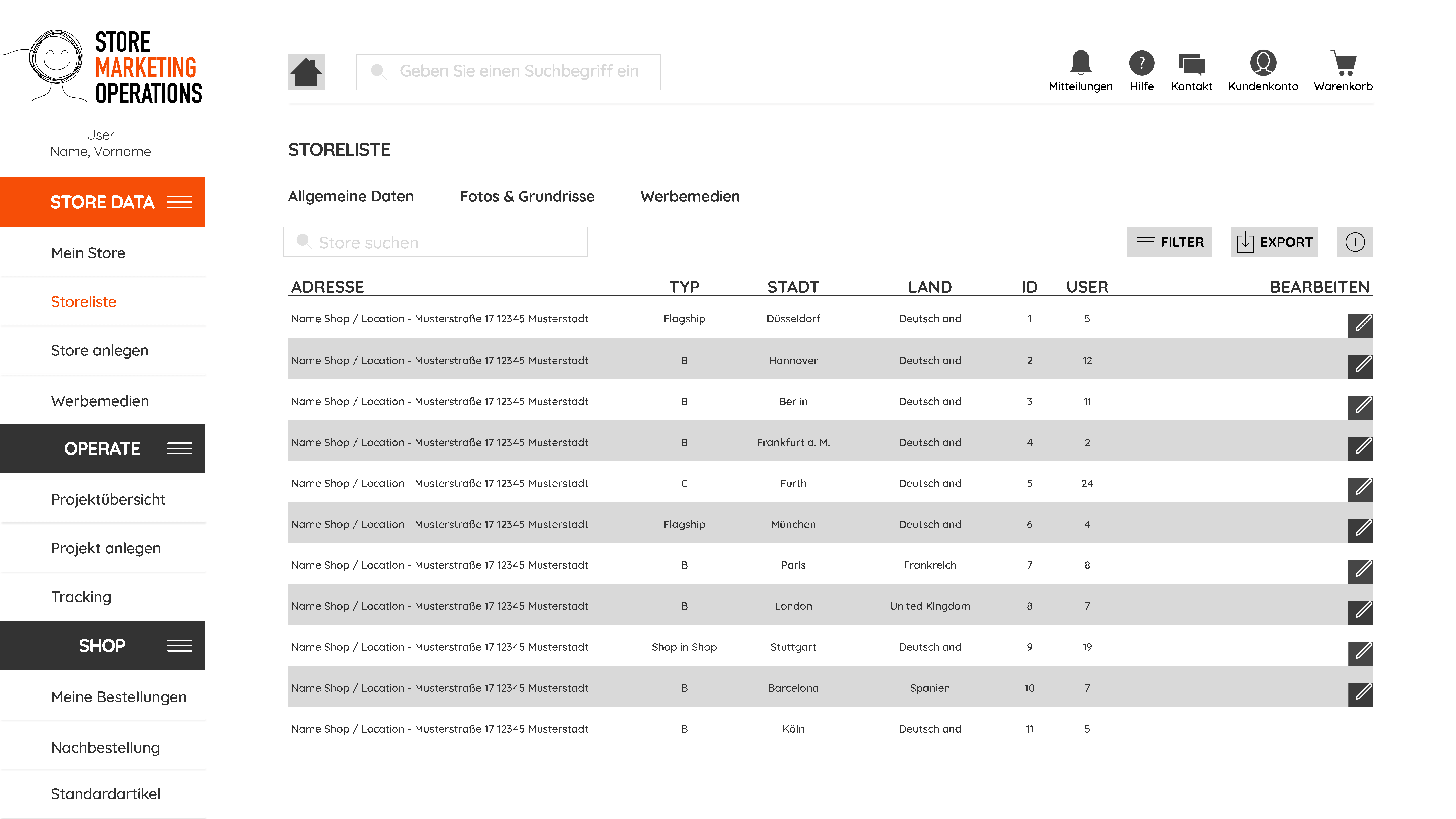Add a new store with plus icon
1456x819 pixels.
click(1355, 242)
